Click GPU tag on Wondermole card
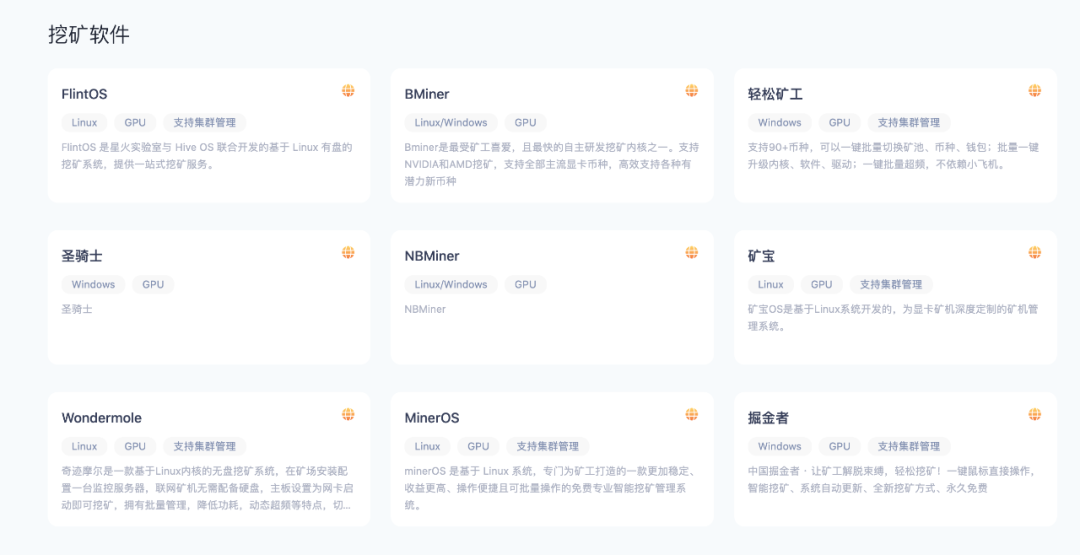Screen dimensions: 1080x555 coord(135,446)
